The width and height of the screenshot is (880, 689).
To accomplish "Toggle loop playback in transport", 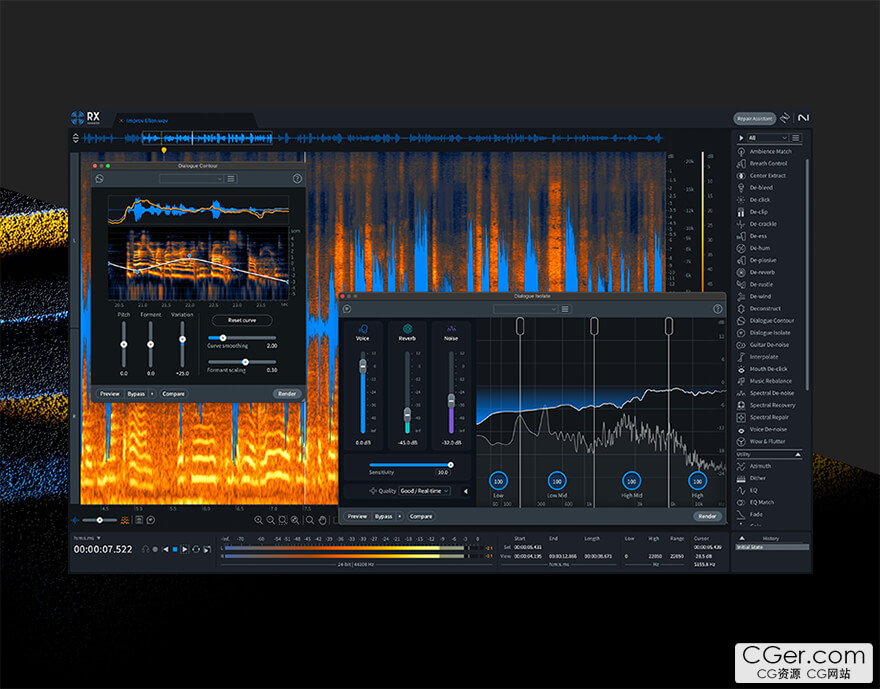I will click(195, 549).
